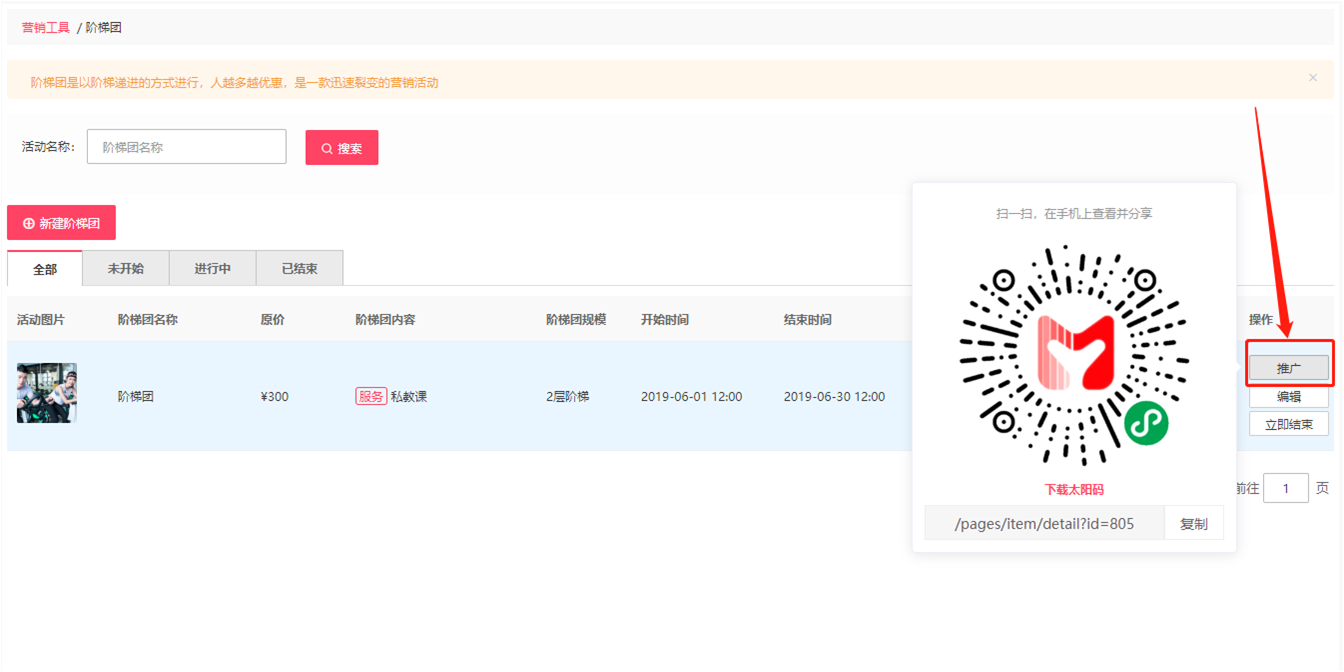Click the start time 2019-06-01 12:00
1344x672 pixels.
(692, 396)
